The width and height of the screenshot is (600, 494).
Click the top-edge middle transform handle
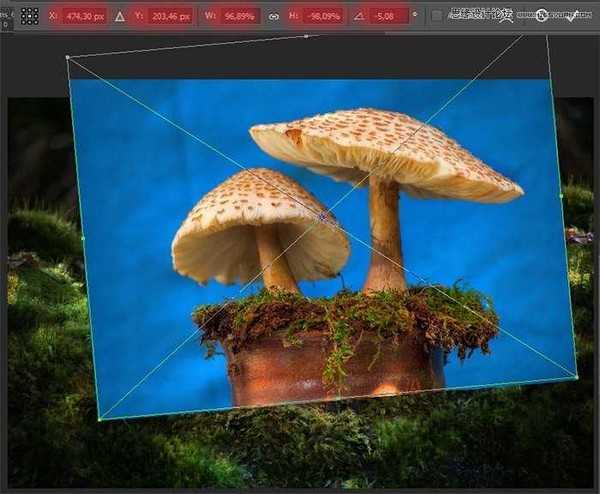tap(306, 36)
